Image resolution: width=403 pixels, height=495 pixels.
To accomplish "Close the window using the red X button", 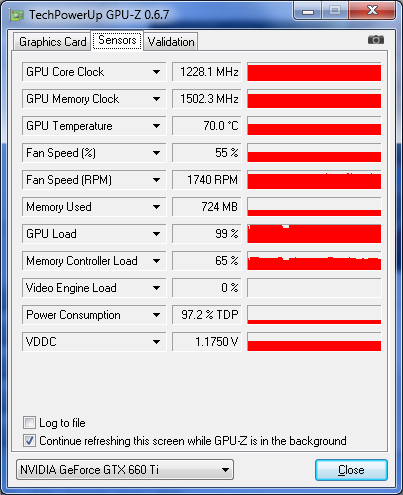I will (372, 11).
